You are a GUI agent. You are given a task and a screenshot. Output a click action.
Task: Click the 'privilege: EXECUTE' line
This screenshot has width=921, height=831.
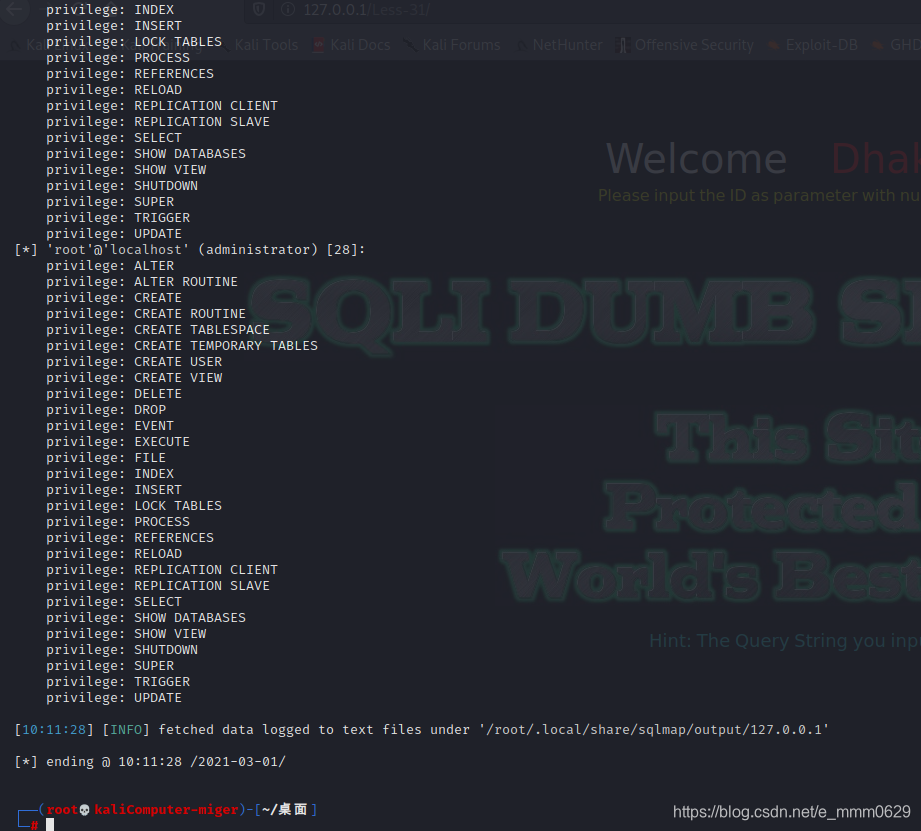click(118, 442)
